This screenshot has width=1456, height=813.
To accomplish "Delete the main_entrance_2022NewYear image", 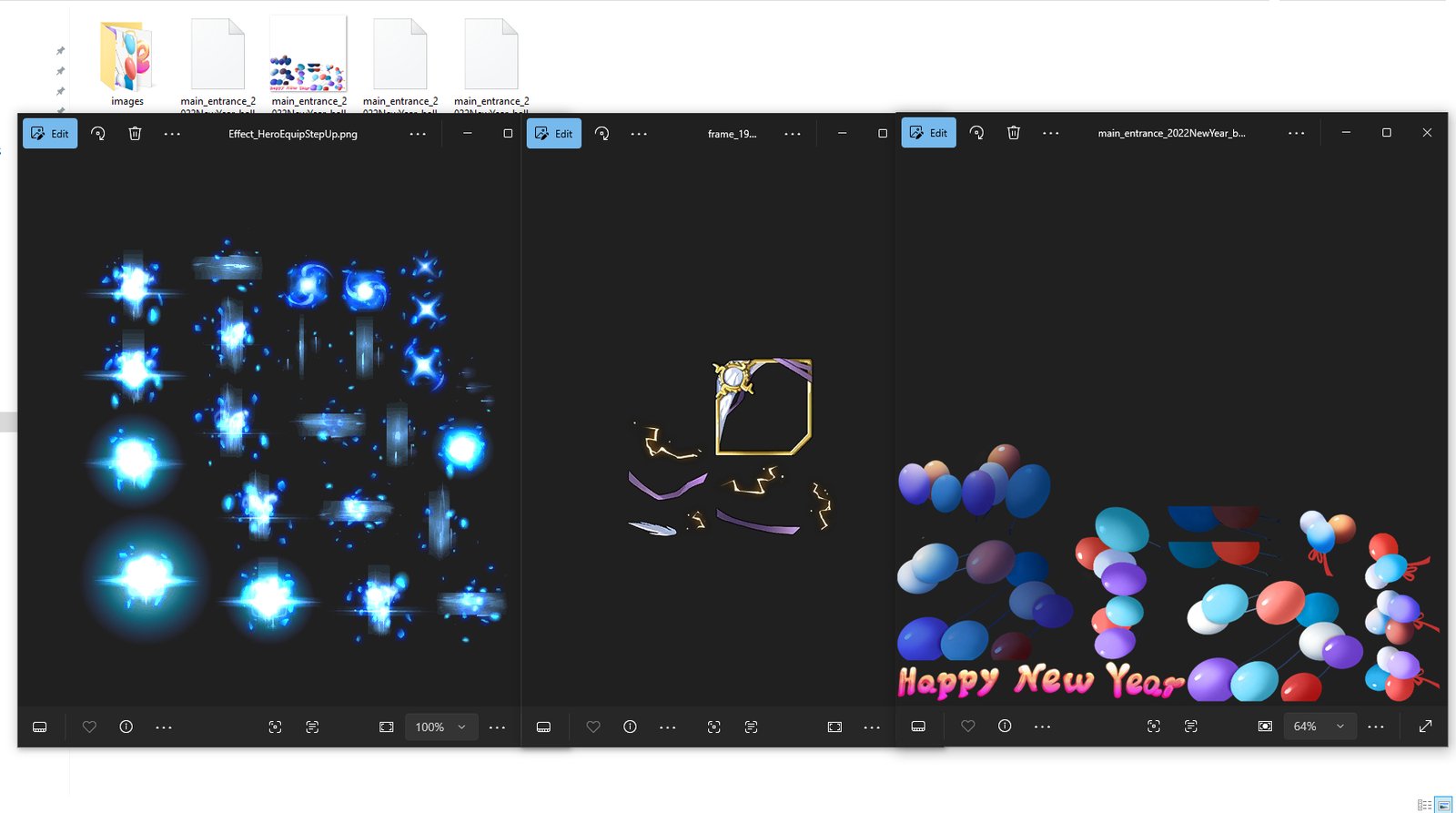I will 1014,133.
